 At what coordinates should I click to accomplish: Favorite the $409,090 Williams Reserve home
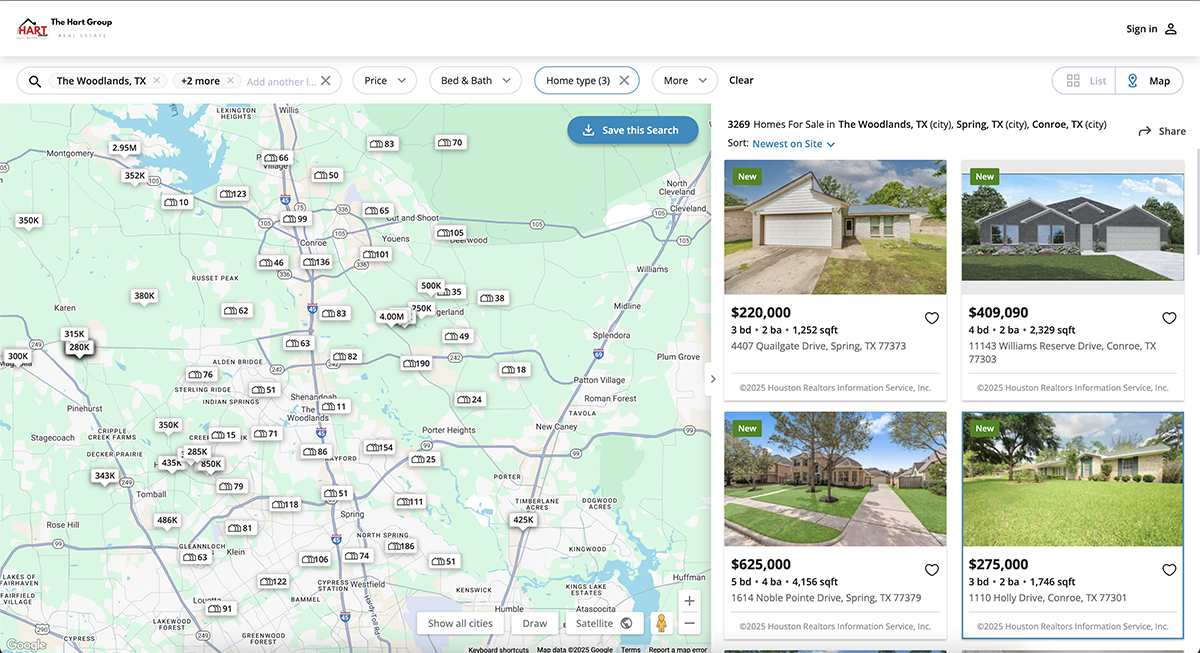(x=1169, y=318)
